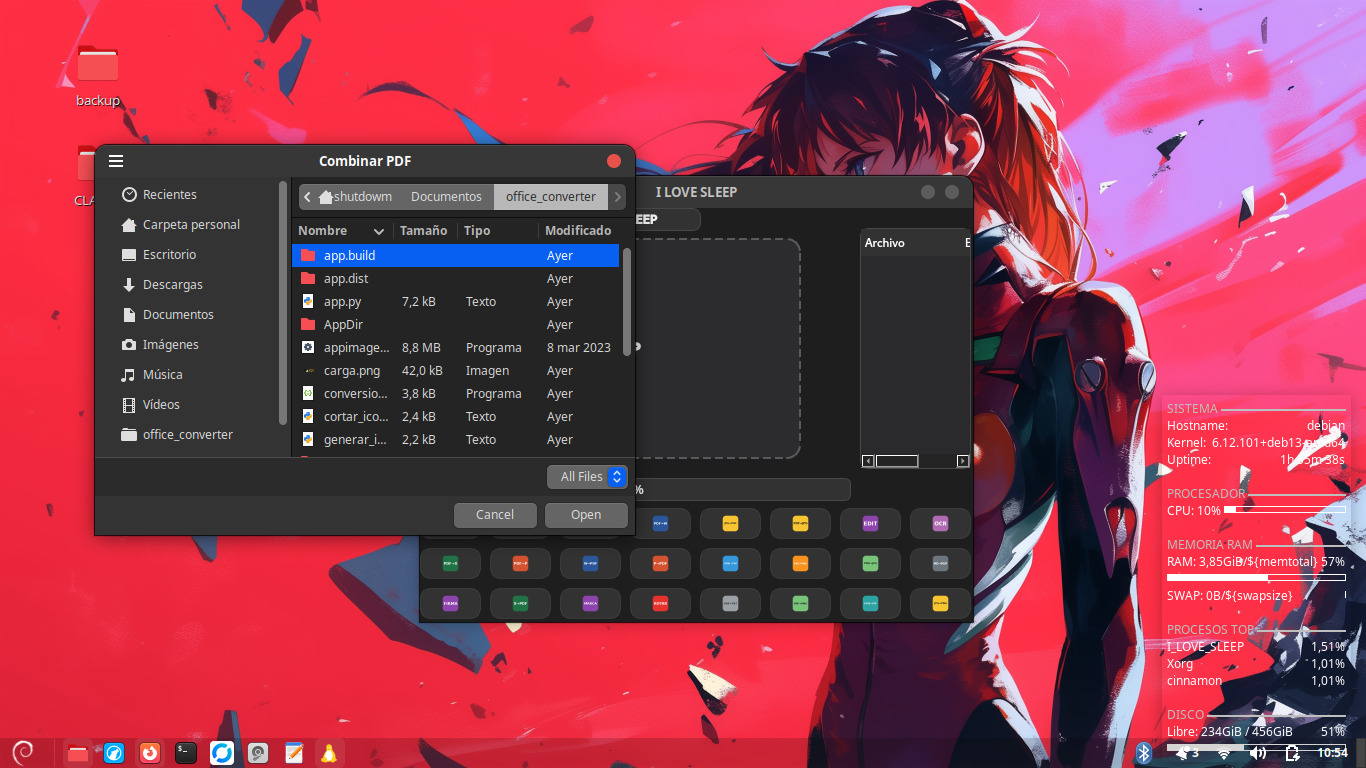Click the PDF→W conversion icon button
Viewport: 1366px width, 768px height.
pyautogui.click(x=660, y=523)
